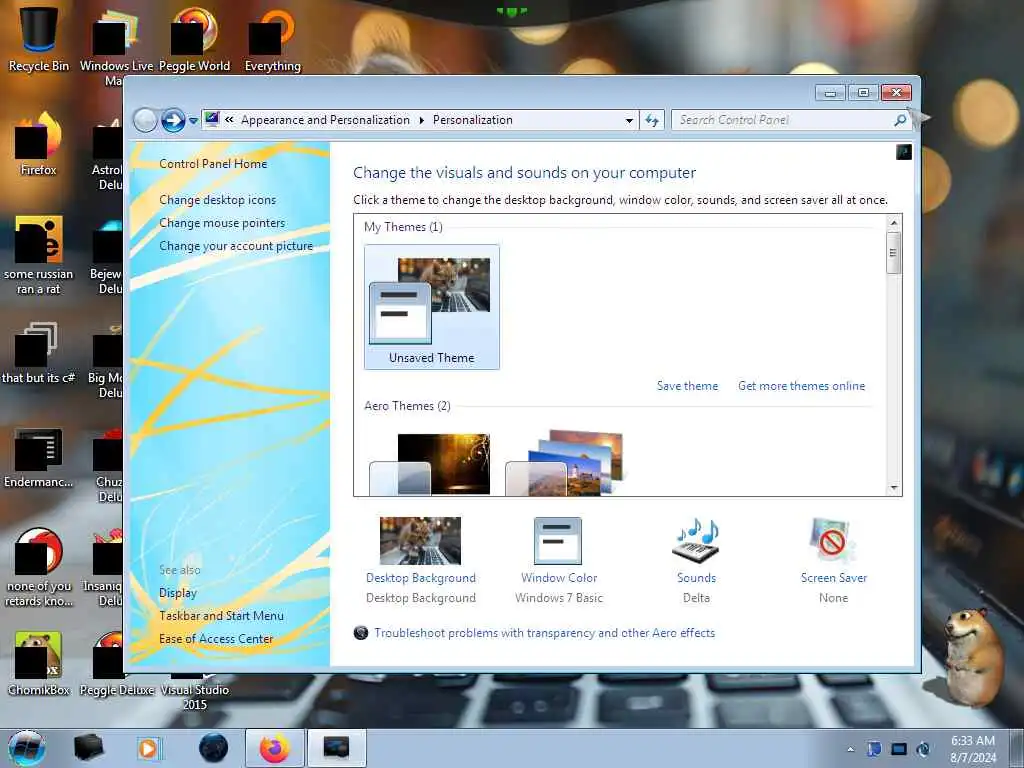Click the Back navigation arrow button
This screenshot has width=1024, height=768.
145,120
